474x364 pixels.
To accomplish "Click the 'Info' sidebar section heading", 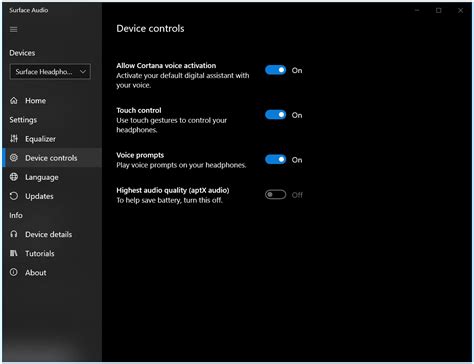I will click(x=16, y=215).
